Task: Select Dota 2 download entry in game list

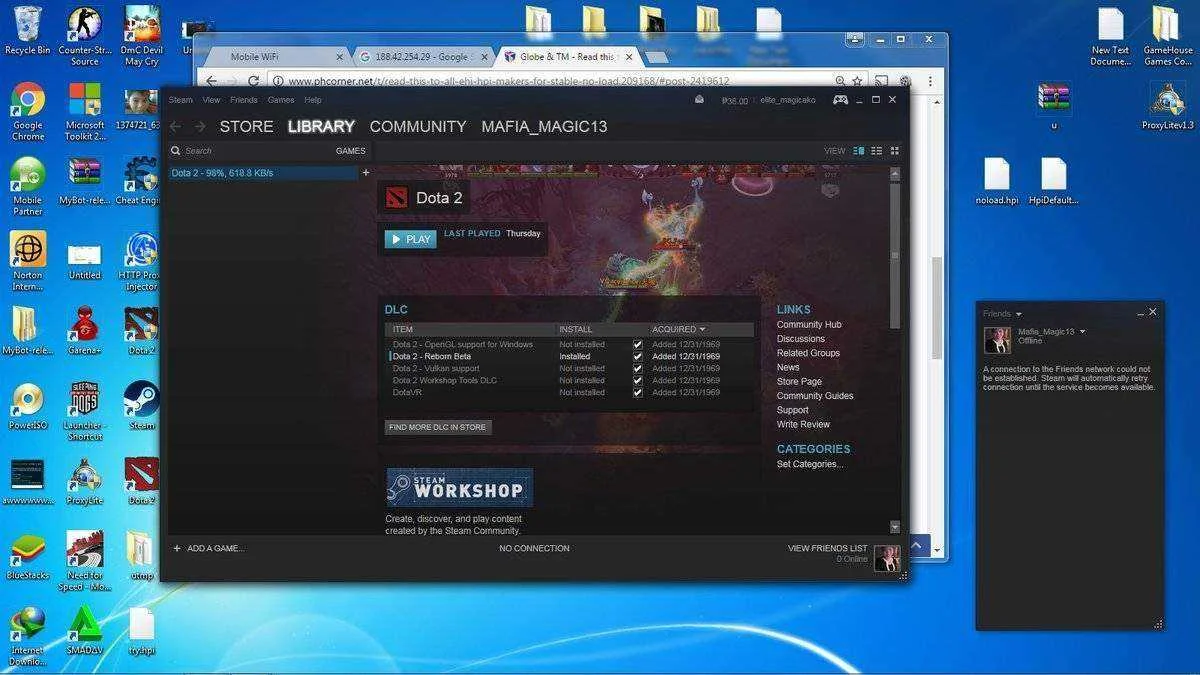Action: 264,173
